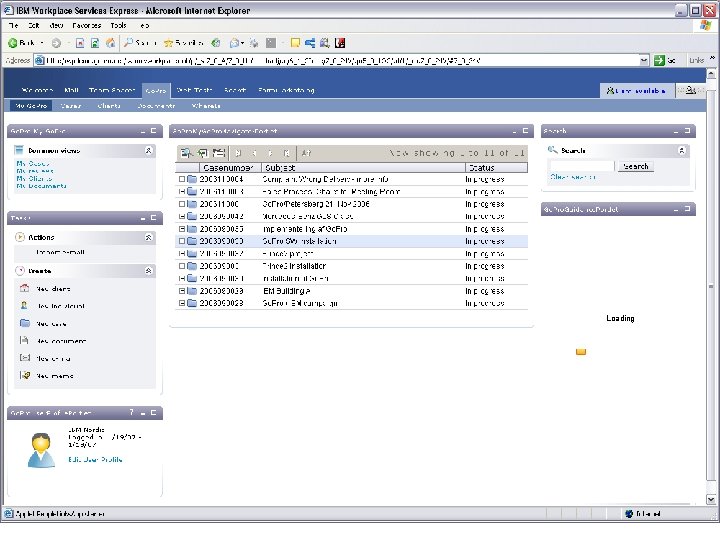
Task: Collapse the Search section chevron
Action: tap(681, 150)
